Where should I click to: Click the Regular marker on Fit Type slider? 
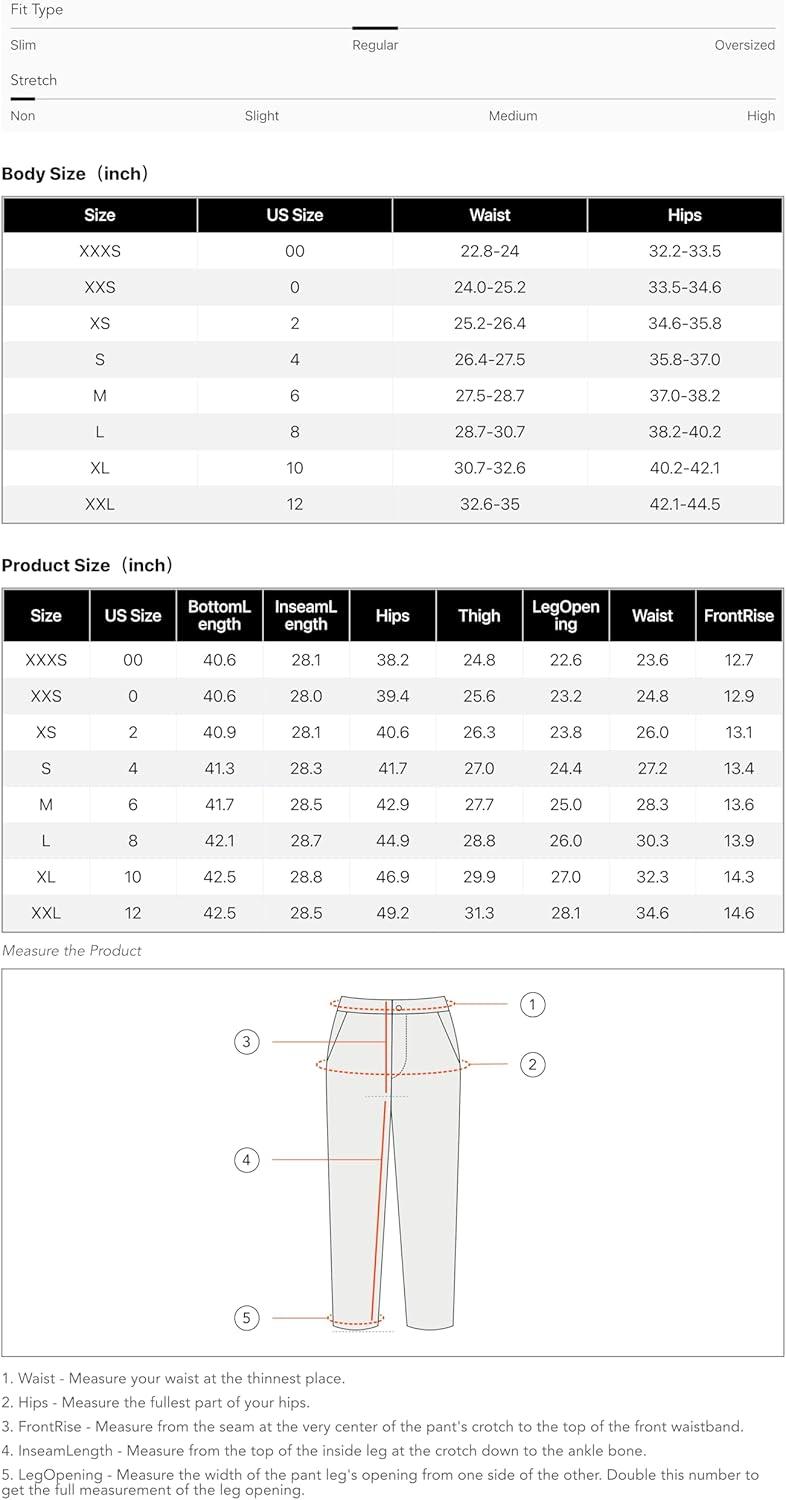coord(375,28)
